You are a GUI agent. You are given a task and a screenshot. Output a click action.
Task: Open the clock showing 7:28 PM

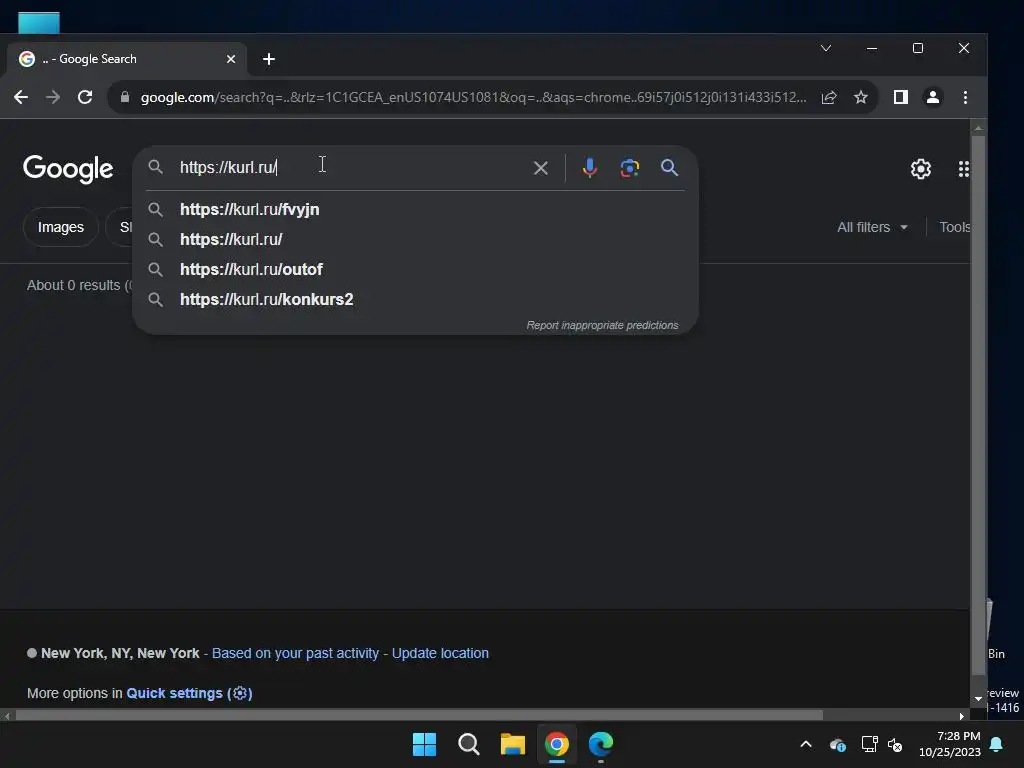click(950, 744)
